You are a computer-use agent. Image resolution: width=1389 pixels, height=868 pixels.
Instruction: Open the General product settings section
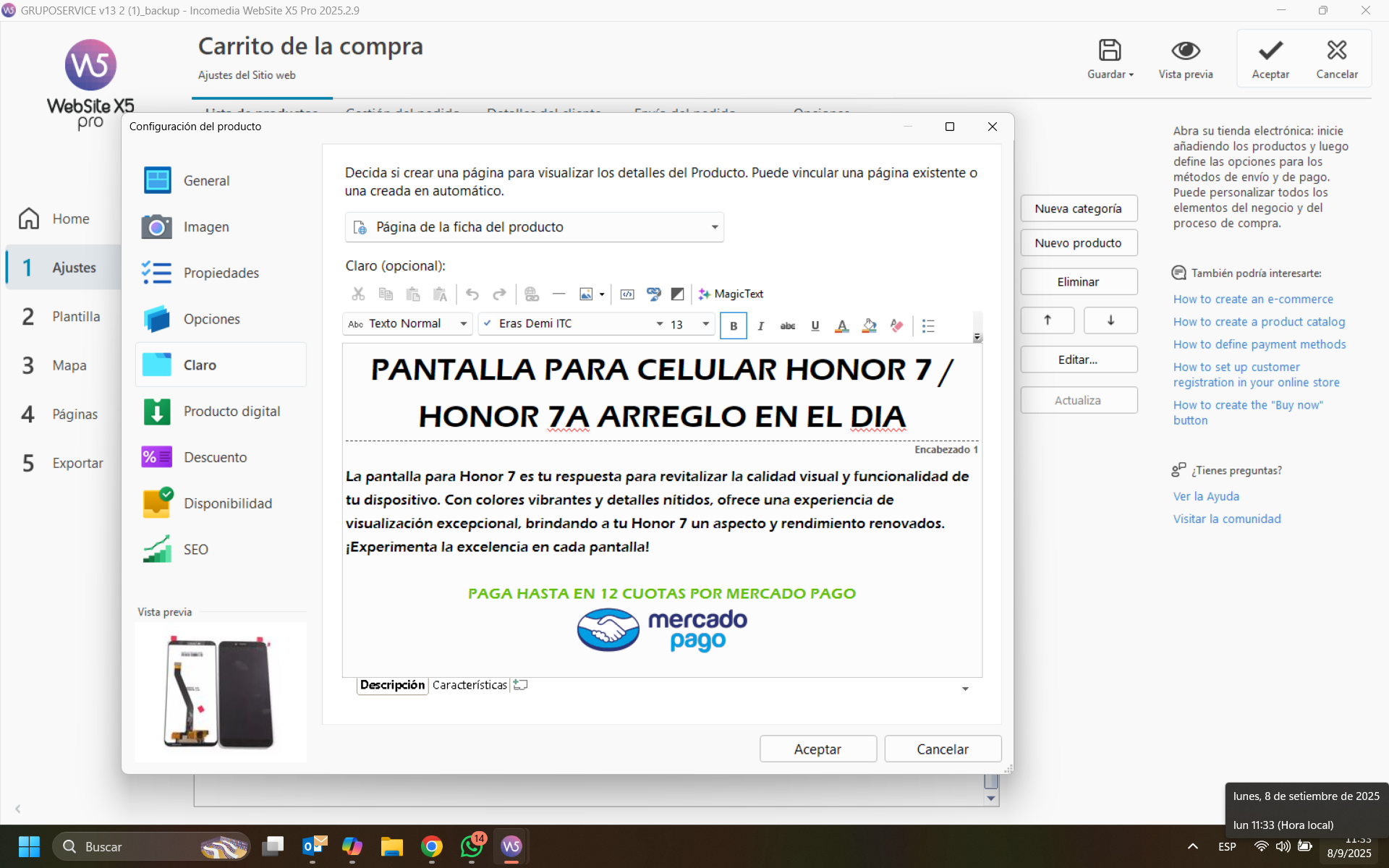coord(221,181)
